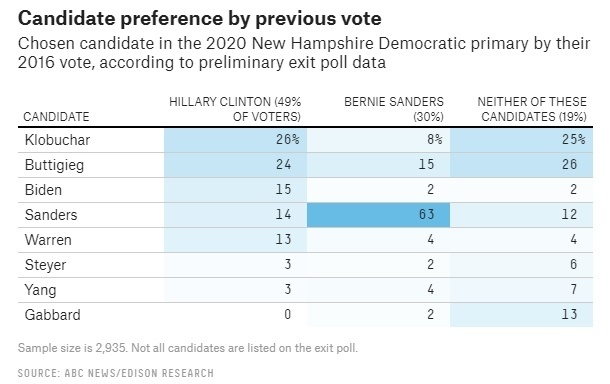Screen dimensions: 610x384
Task: Click the sample size footnote
Action: [188, 348]
